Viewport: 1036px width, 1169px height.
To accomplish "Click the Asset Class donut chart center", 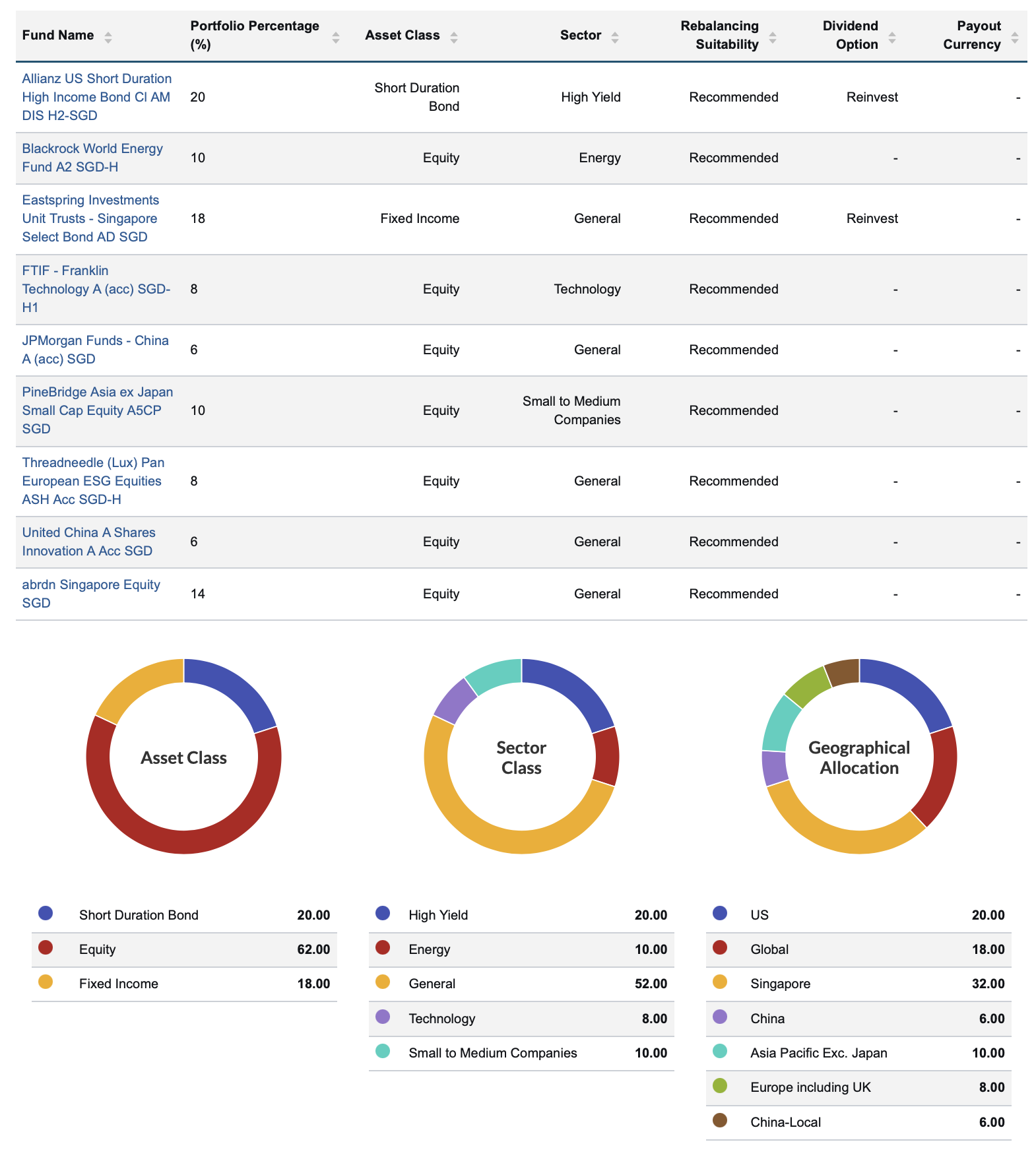I will tap(183, 757).
